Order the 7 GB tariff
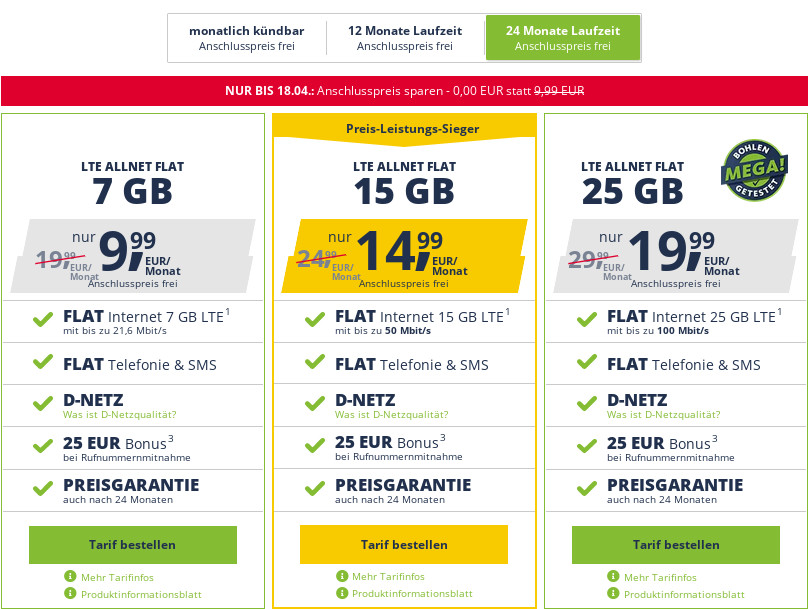The image size is (812, 609). (133, 545)
